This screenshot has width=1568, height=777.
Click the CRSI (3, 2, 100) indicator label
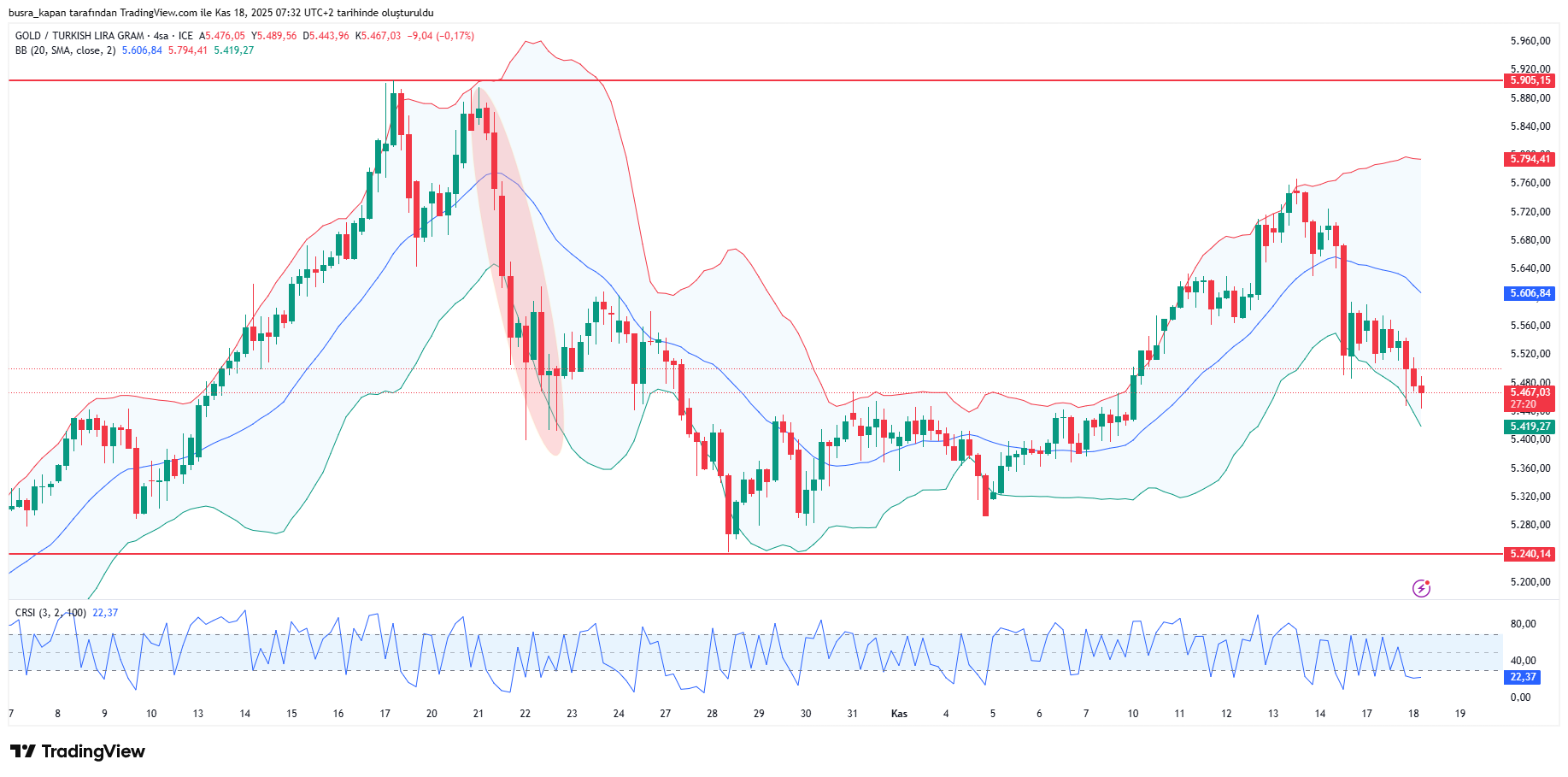coord(50,613)
